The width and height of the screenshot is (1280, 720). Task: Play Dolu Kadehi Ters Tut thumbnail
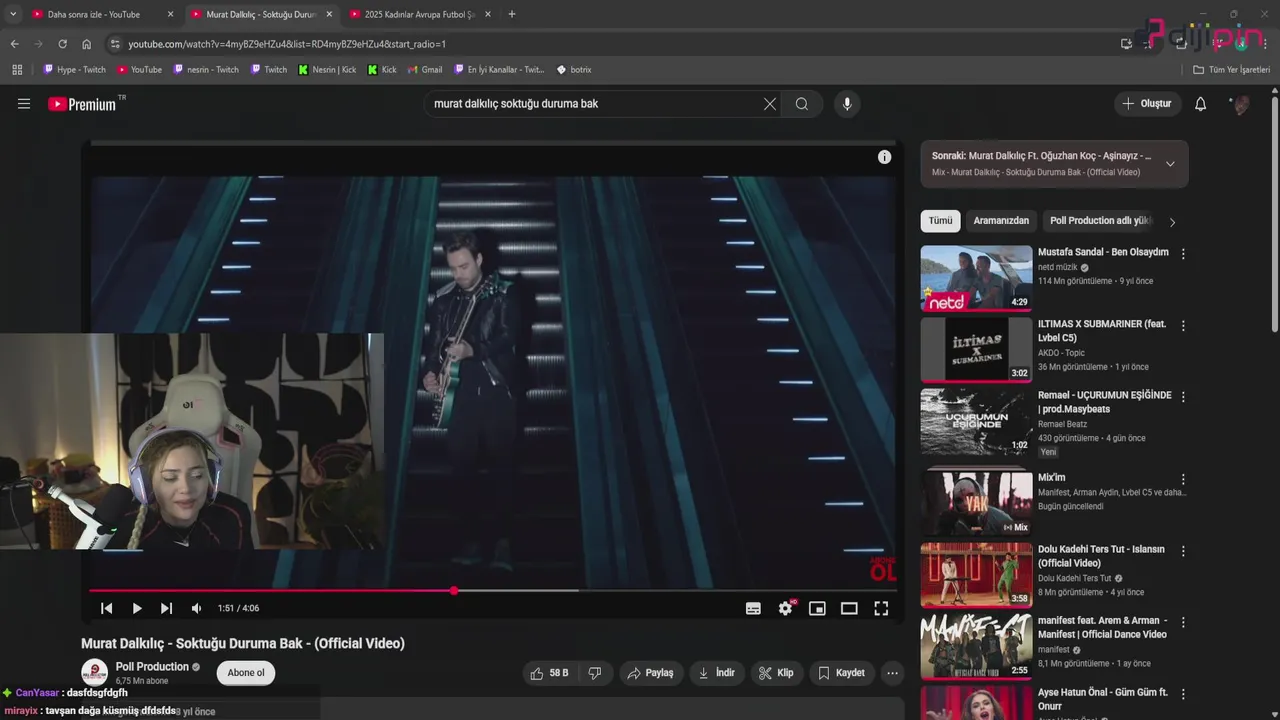point(976,575)
